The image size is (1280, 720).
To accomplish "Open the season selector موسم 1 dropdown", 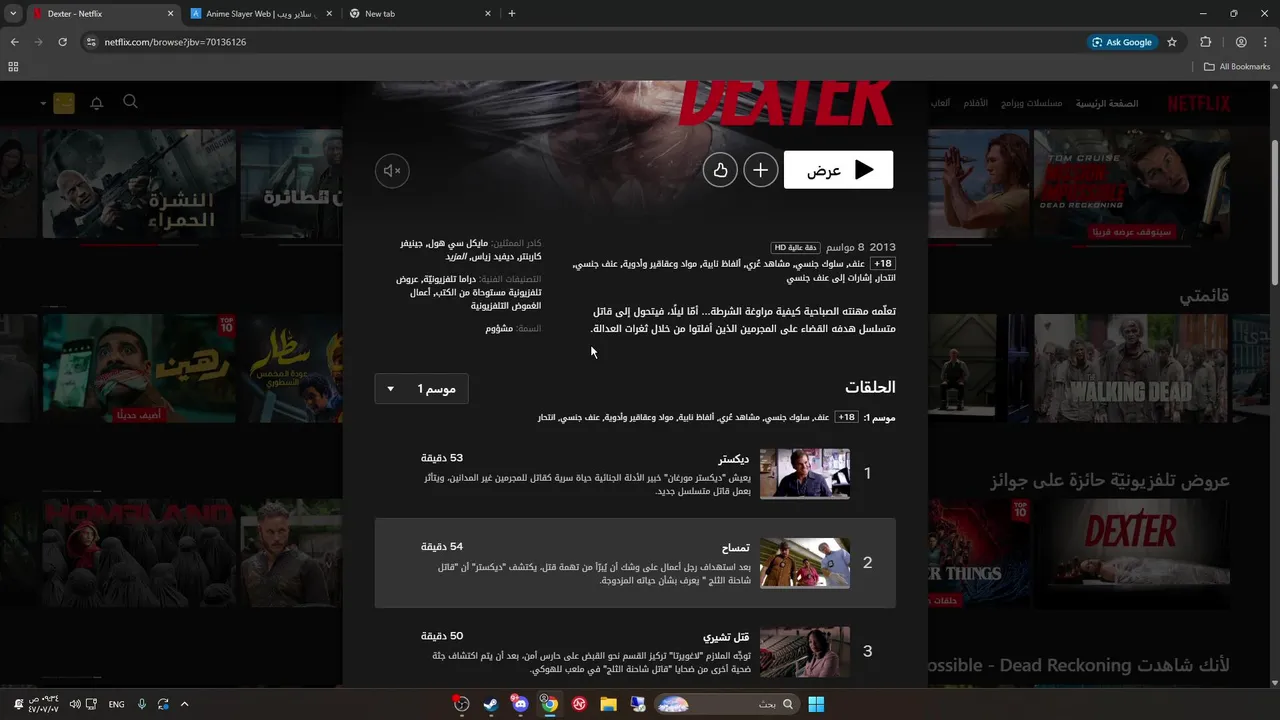I will (421, 388).
